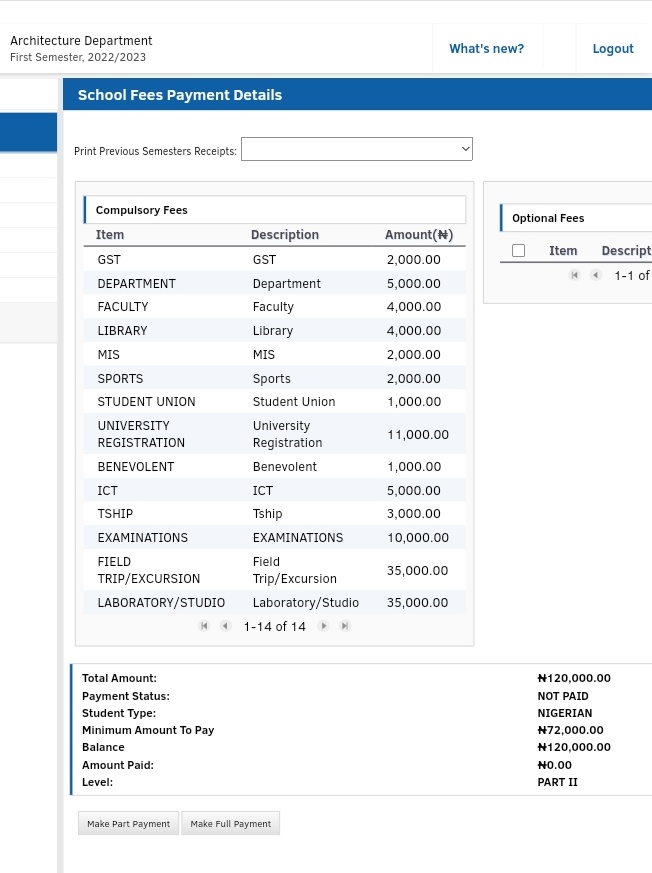The image size is (652, 873).
Task: Click the Optional Fees Item column header
Action: point(563,251)
